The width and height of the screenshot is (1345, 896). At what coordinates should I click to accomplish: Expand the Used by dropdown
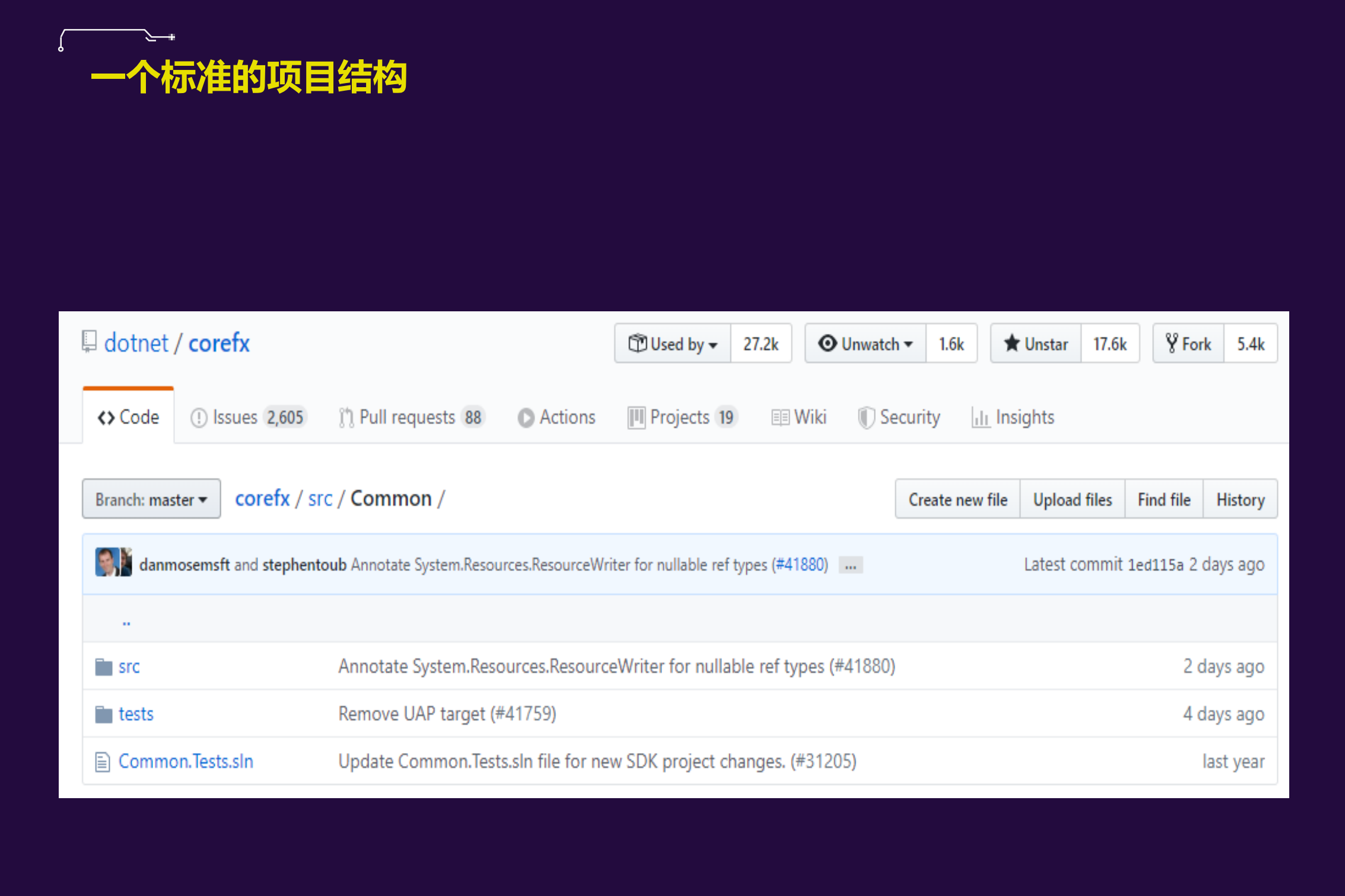point(672,343)
